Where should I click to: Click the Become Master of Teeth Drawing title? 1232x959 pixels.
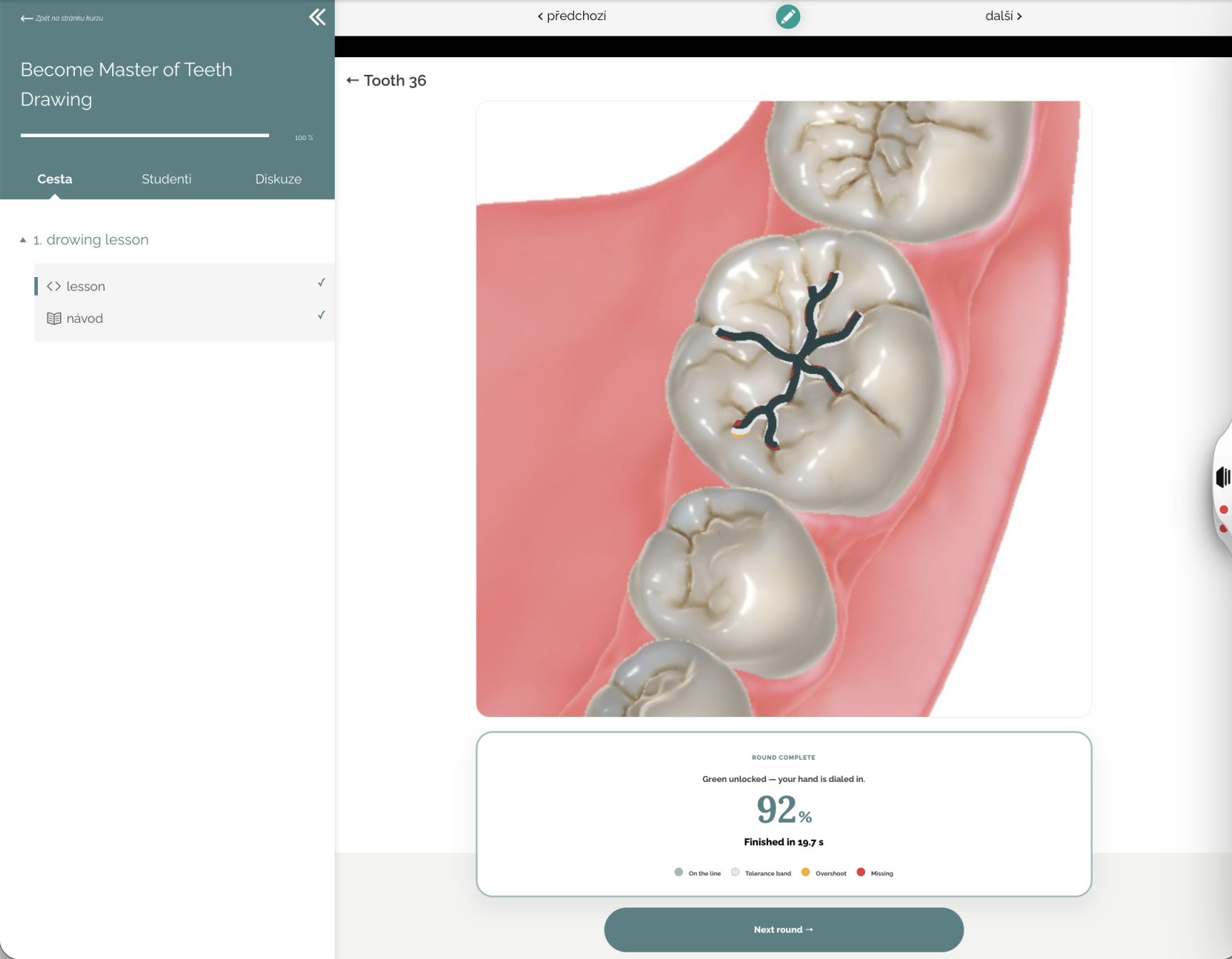[126, 84]
